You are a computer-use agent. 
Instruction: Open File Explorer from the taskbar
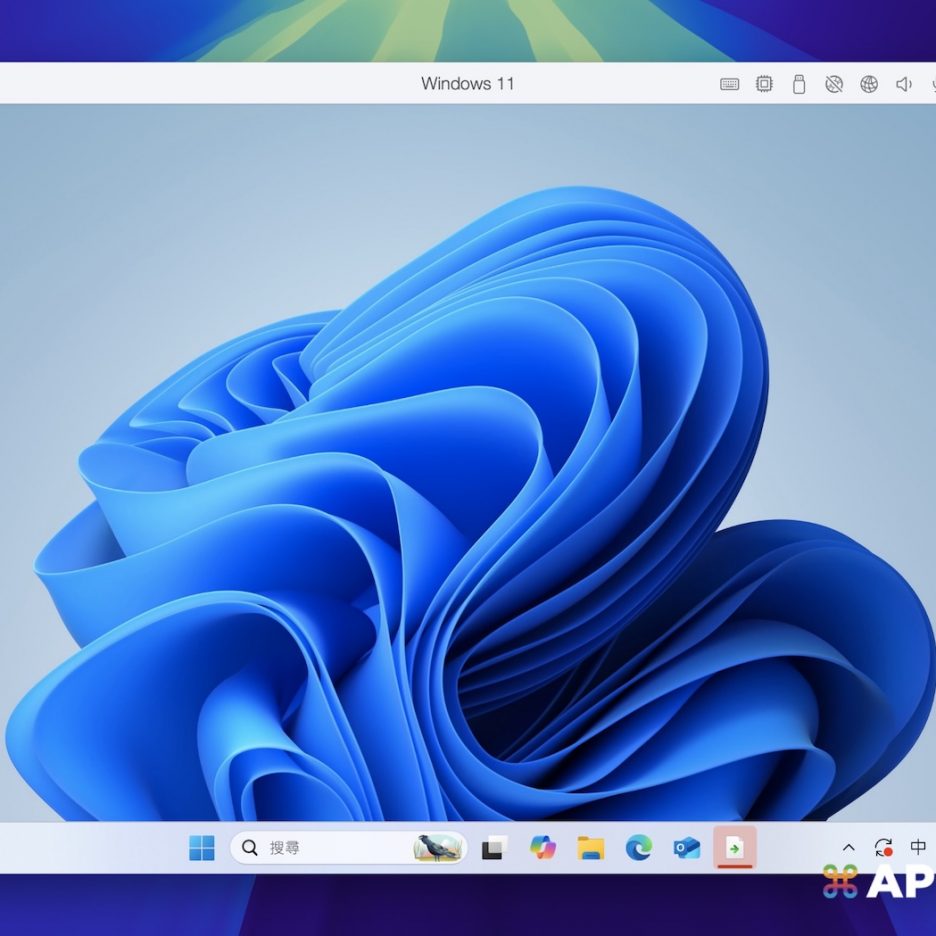coord(590,848)
